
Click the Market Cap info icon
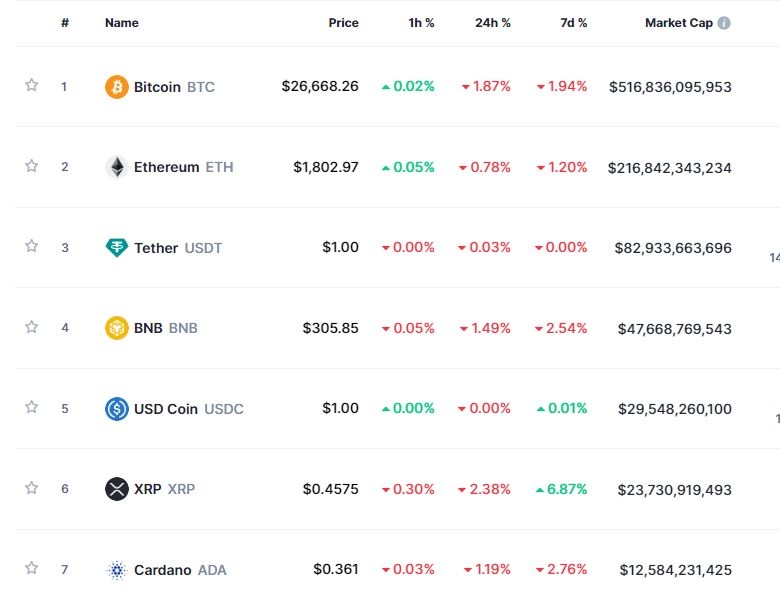coord(724,23)
